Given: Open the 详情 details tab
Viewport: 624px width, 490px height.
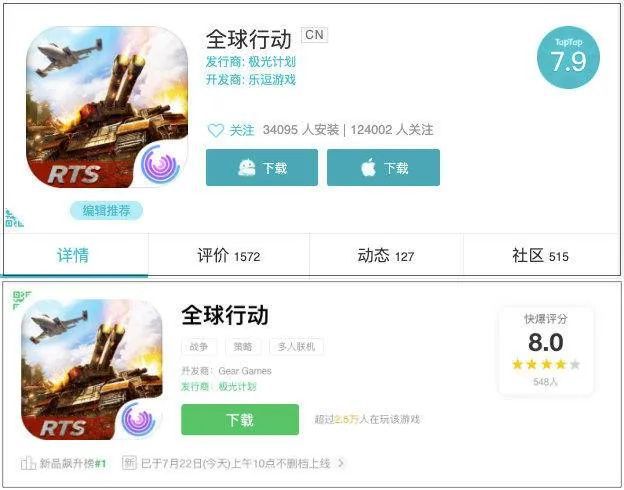Looking at the screenshot, I should [73, 255].
